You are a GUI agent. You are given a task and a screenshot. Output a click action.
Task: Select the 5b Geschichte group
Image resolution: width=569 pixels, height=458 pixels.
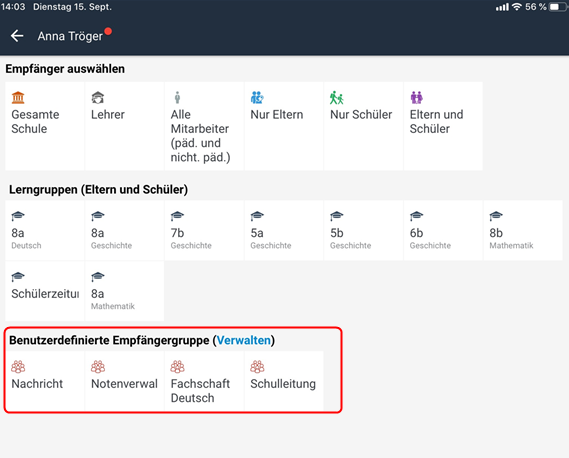coord(363,230)
